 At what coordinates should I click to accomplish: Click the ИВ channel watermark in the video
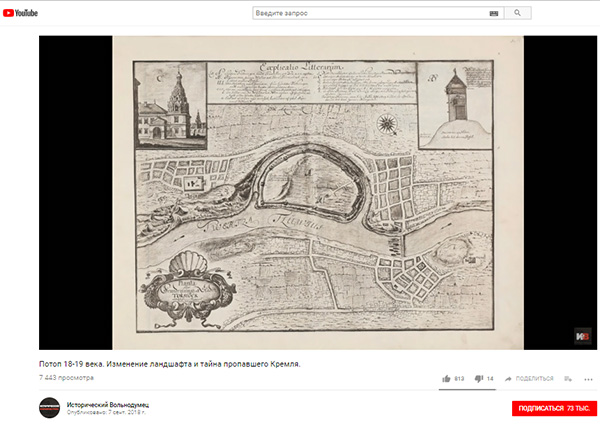pos(582,337)
